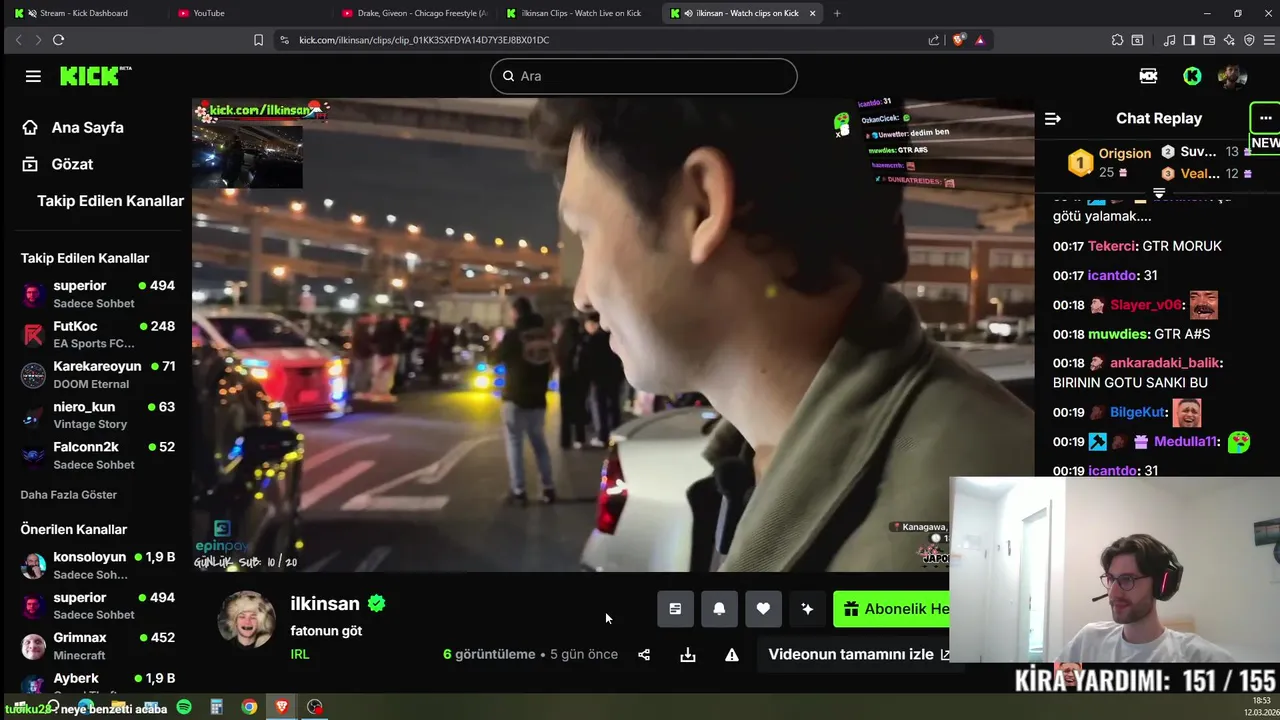Expand Daha Fazla Göster list
The image size is (1280, 720).
[69, 495]
